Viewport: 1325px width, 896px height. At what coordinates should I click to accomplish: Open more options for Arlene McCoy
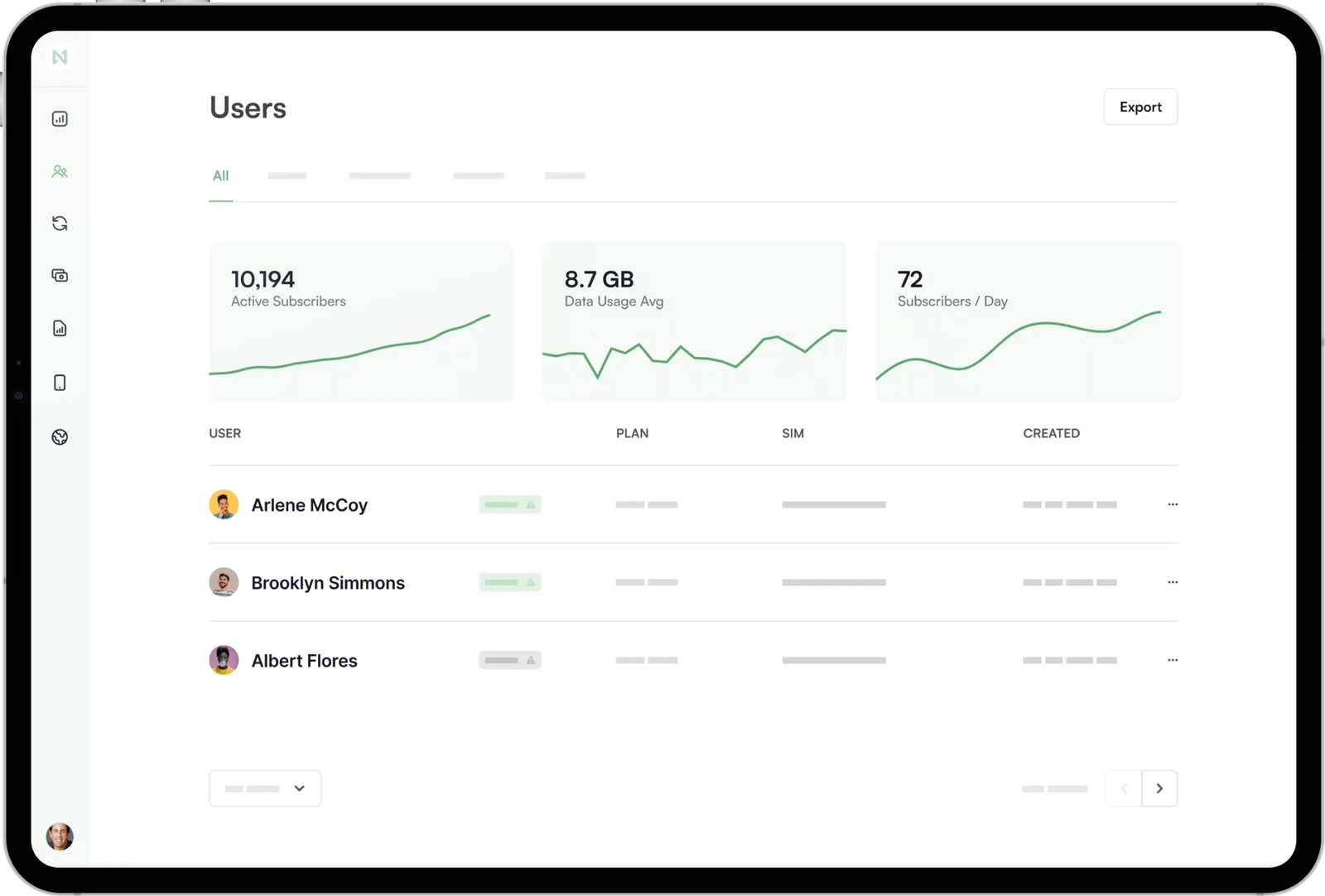point(1173,504)
